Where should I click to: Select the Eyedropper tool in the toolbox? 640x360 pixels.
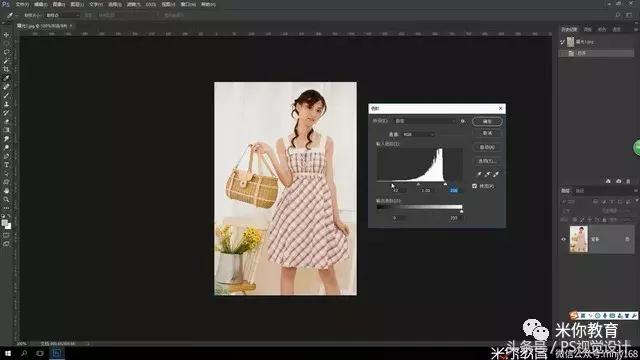coord(6,78)
